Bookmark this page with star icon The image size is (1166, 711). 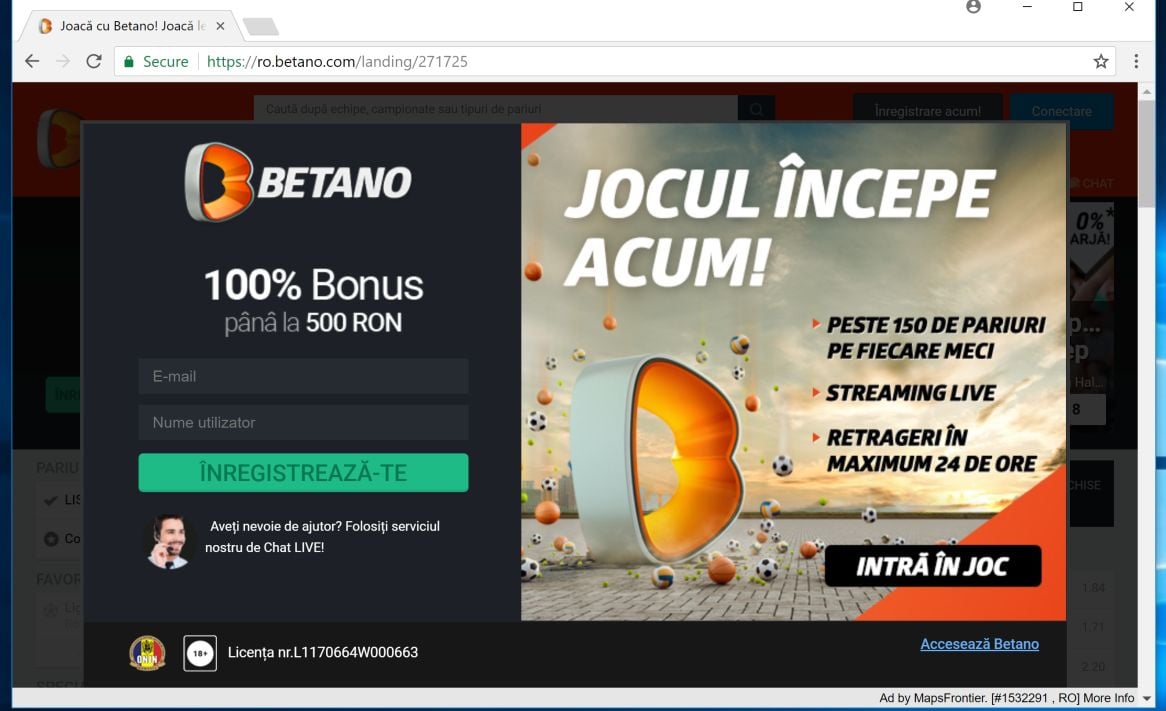(x=1101, y=62)
